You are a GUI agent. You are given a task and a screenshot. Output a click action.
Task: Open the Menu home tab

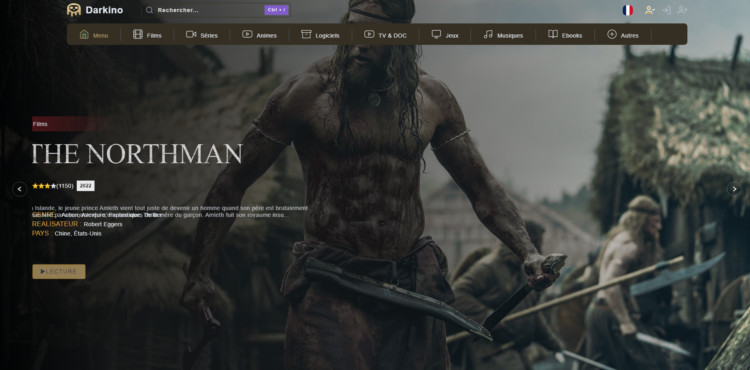point(94,35)
